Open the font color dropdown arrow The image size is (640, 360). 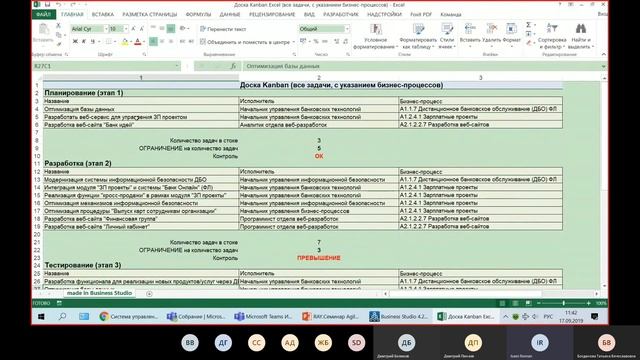pos(144,42)
